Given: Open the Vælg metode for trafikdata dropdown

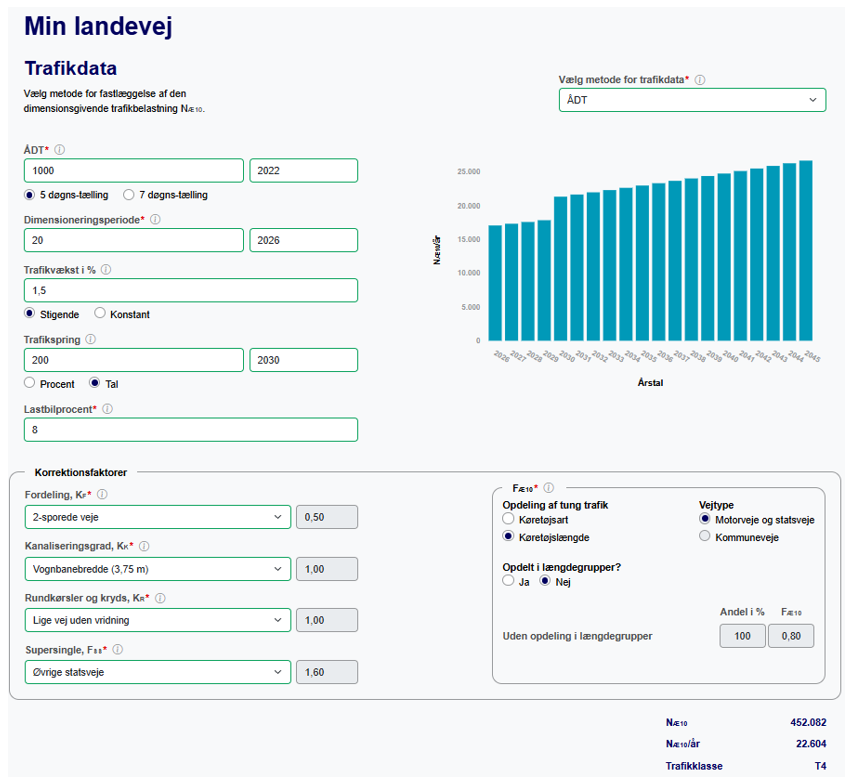Looking at the screenshot, I should [x=692, y=100].
